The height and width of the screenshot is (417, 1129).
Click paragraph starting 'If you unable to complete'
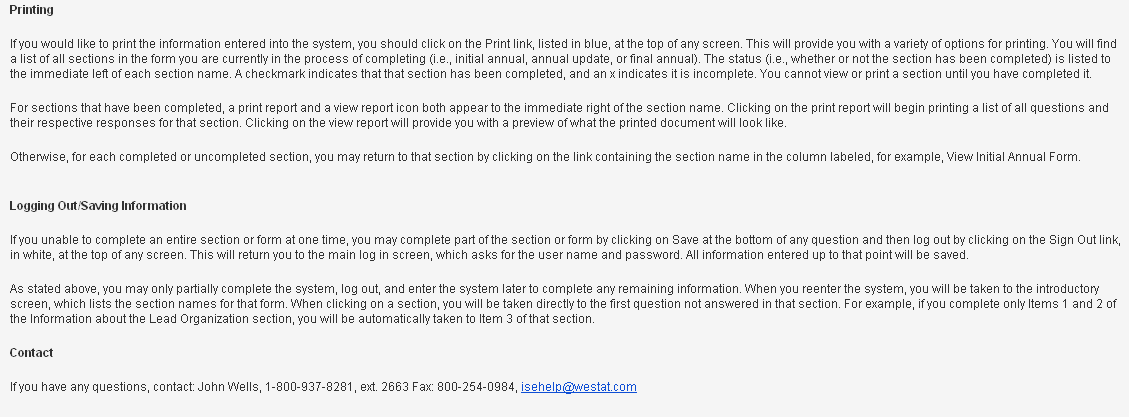(565, 248)
